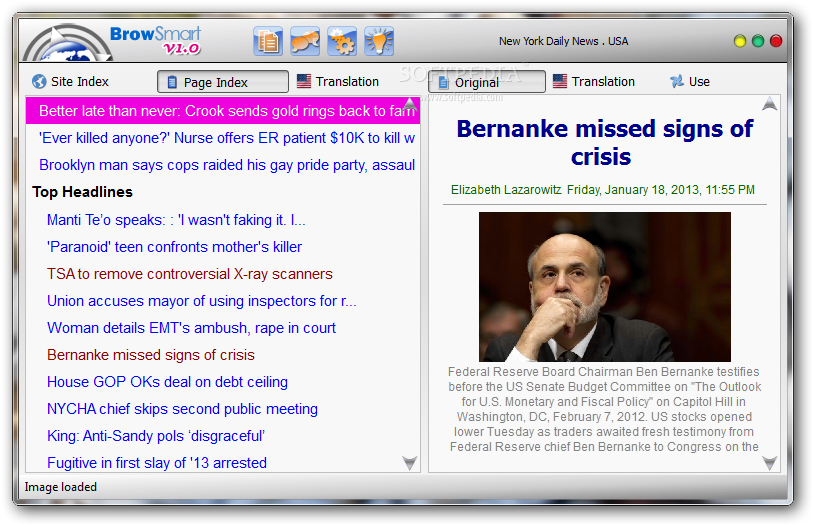Open 'King: Anti-Sandy pols disgraceful' headline

pyautogui.click(x=156, y=436)
